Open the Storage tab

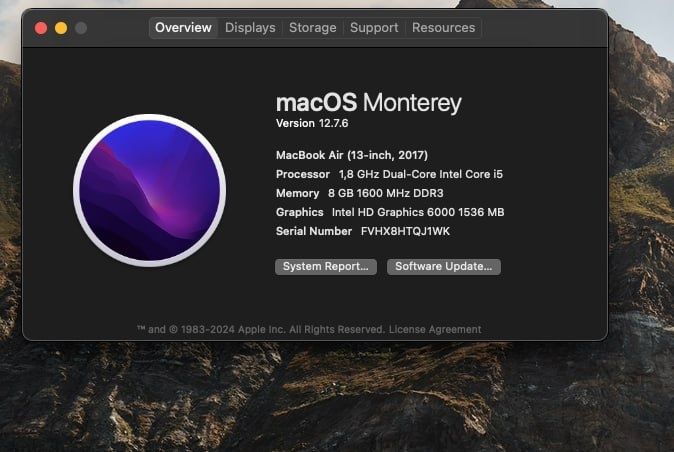click(312, 28)
